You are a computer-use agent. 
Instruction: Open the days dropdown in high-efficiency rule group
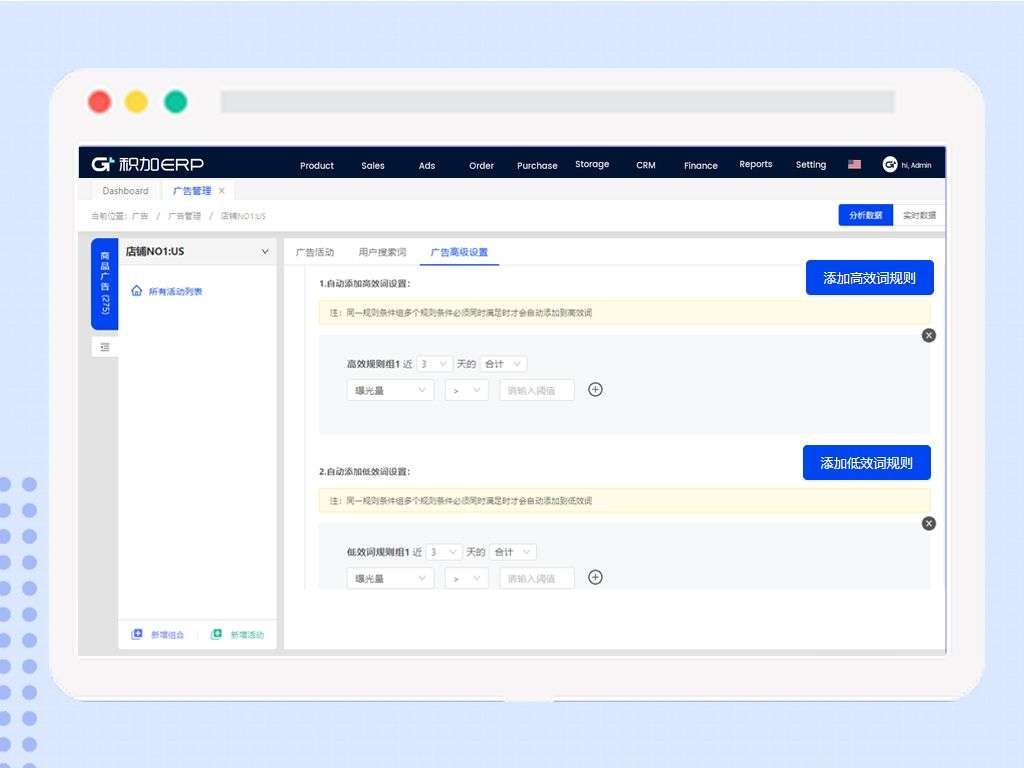434,364
